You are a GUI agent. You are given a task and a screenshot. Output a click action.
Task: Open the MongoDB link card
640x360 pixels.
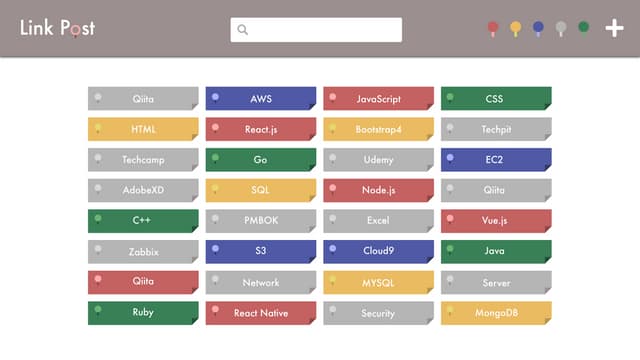(x=496, y=313)
